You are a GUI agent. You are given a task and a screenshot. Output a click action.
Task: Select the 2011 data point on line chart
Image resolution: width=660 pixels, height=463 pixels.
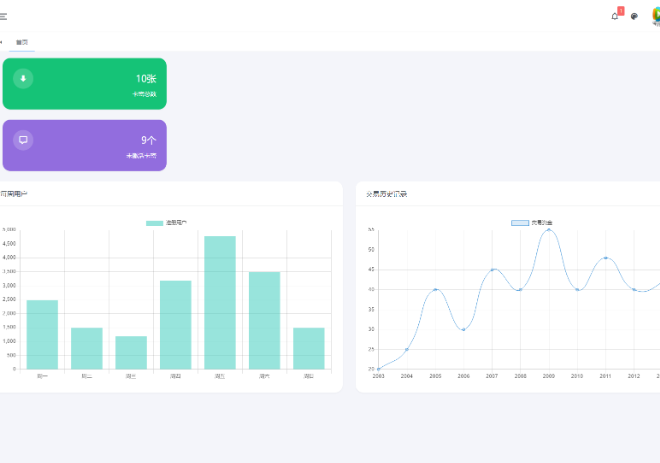click(x=606, y=258)
